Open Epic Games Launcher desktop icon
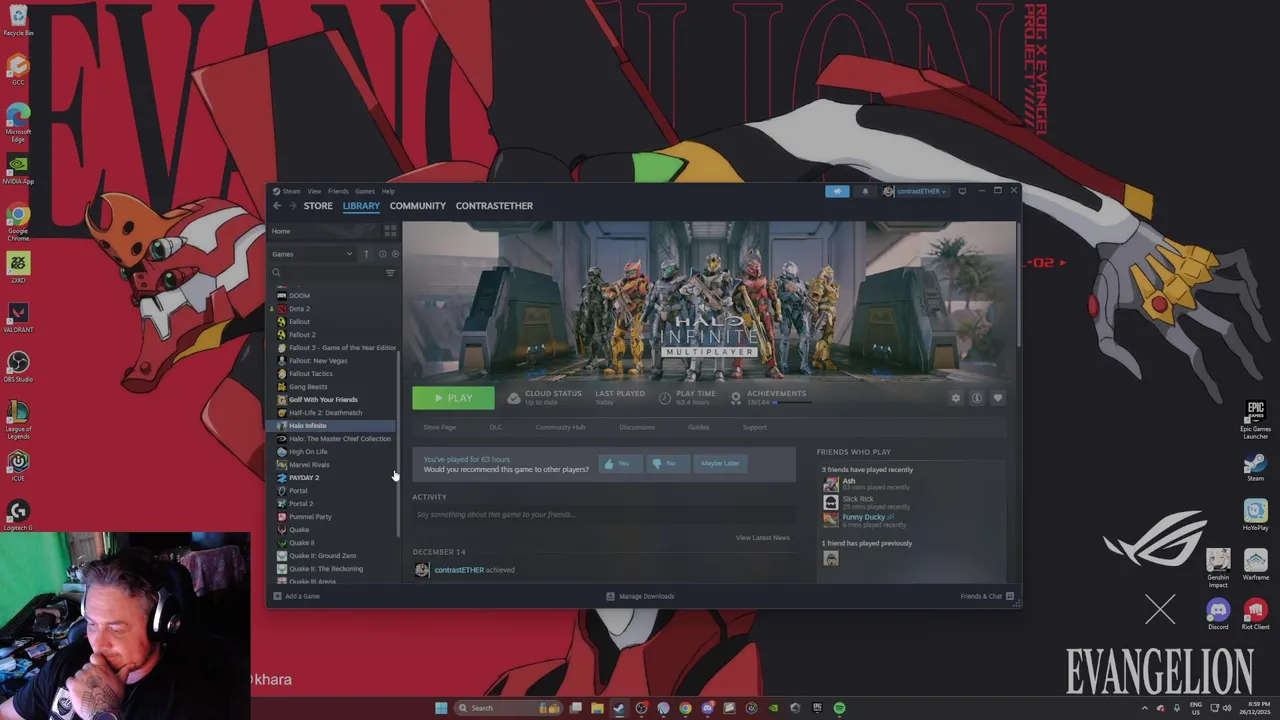The height and width of the screenshot is (720, 1280). [1255, 420]
